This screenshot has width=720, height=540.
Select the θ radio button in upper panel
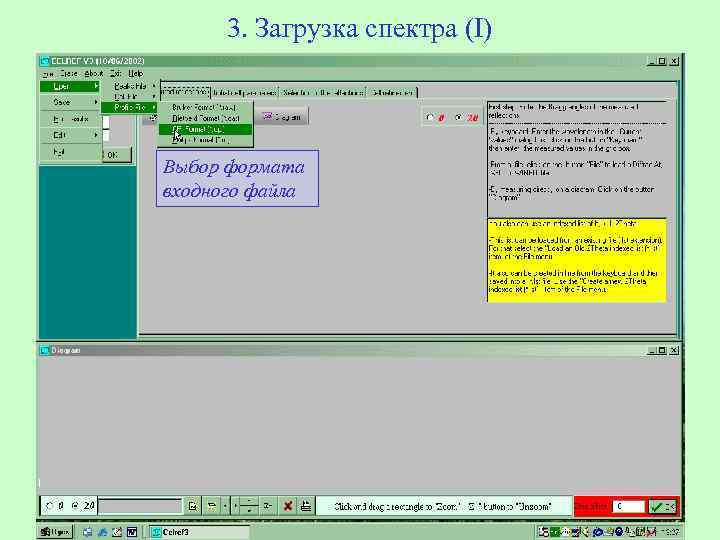pyautogui.click(x=429, y=118)
